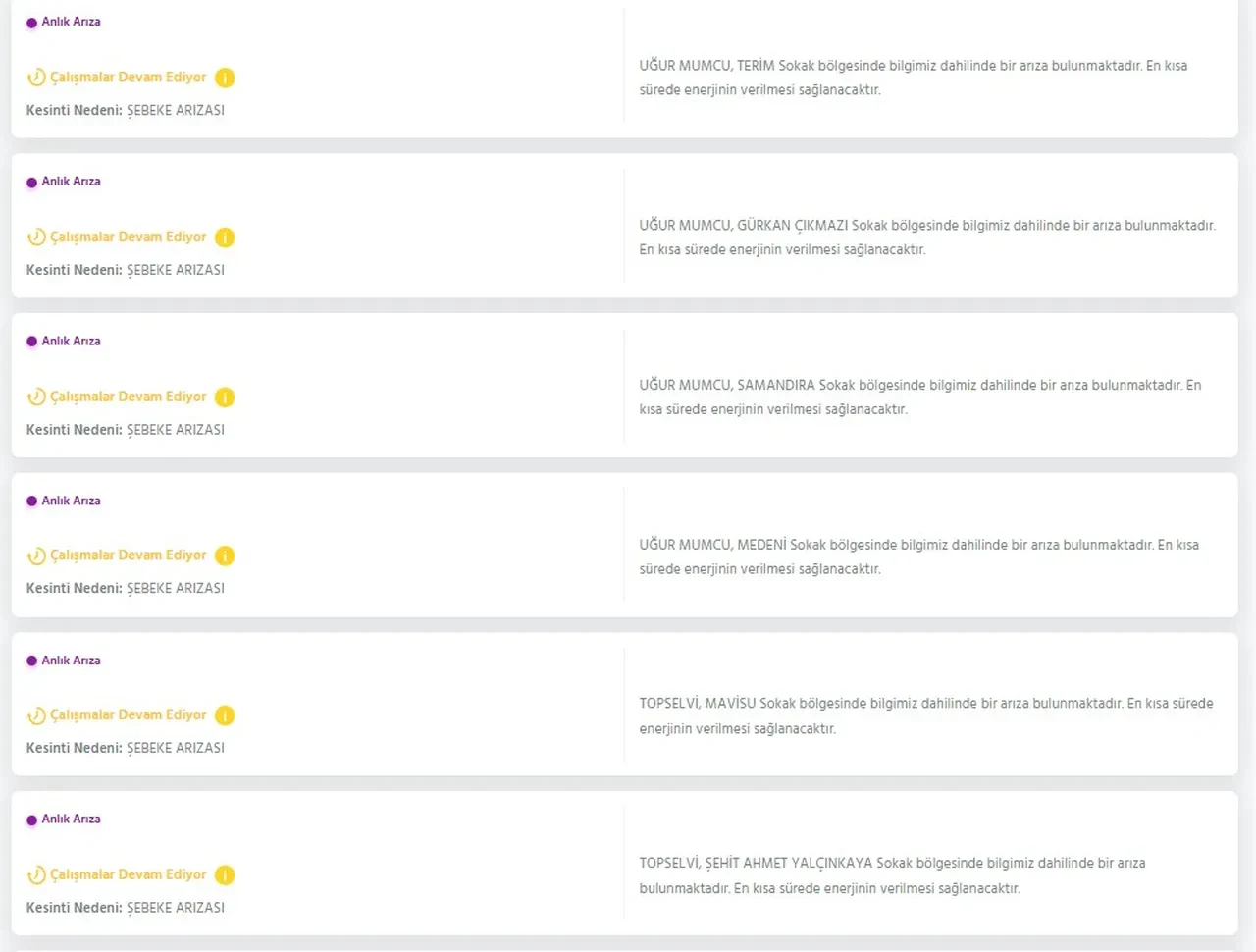1256x952 pixels.
Task: Click the info icon in the ŞEHİT AHMET YALÇINKAYA card
Action: [x=225, y=875]
